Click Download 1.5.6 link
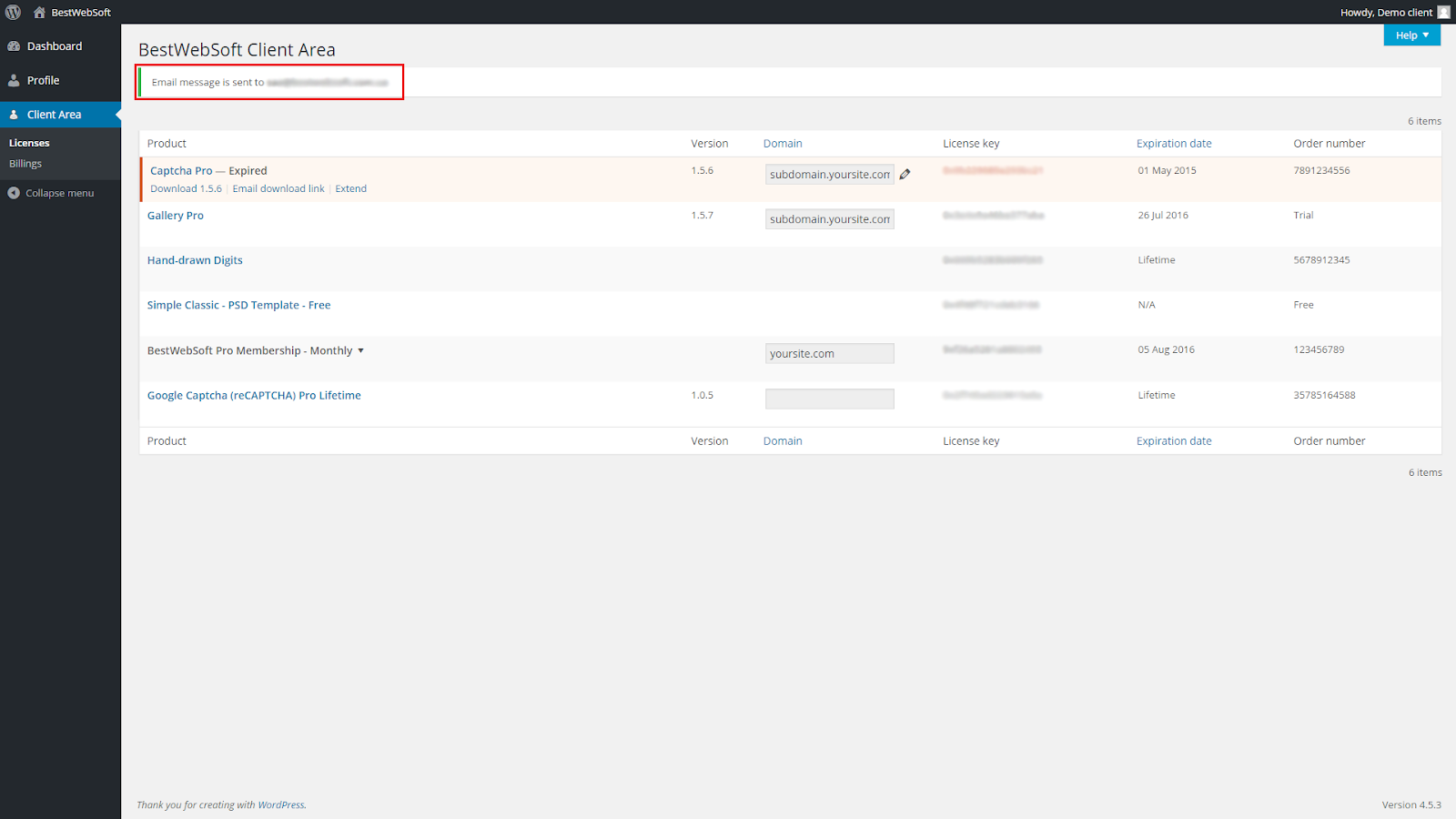Screen dimensions: 1456x819 186,188
